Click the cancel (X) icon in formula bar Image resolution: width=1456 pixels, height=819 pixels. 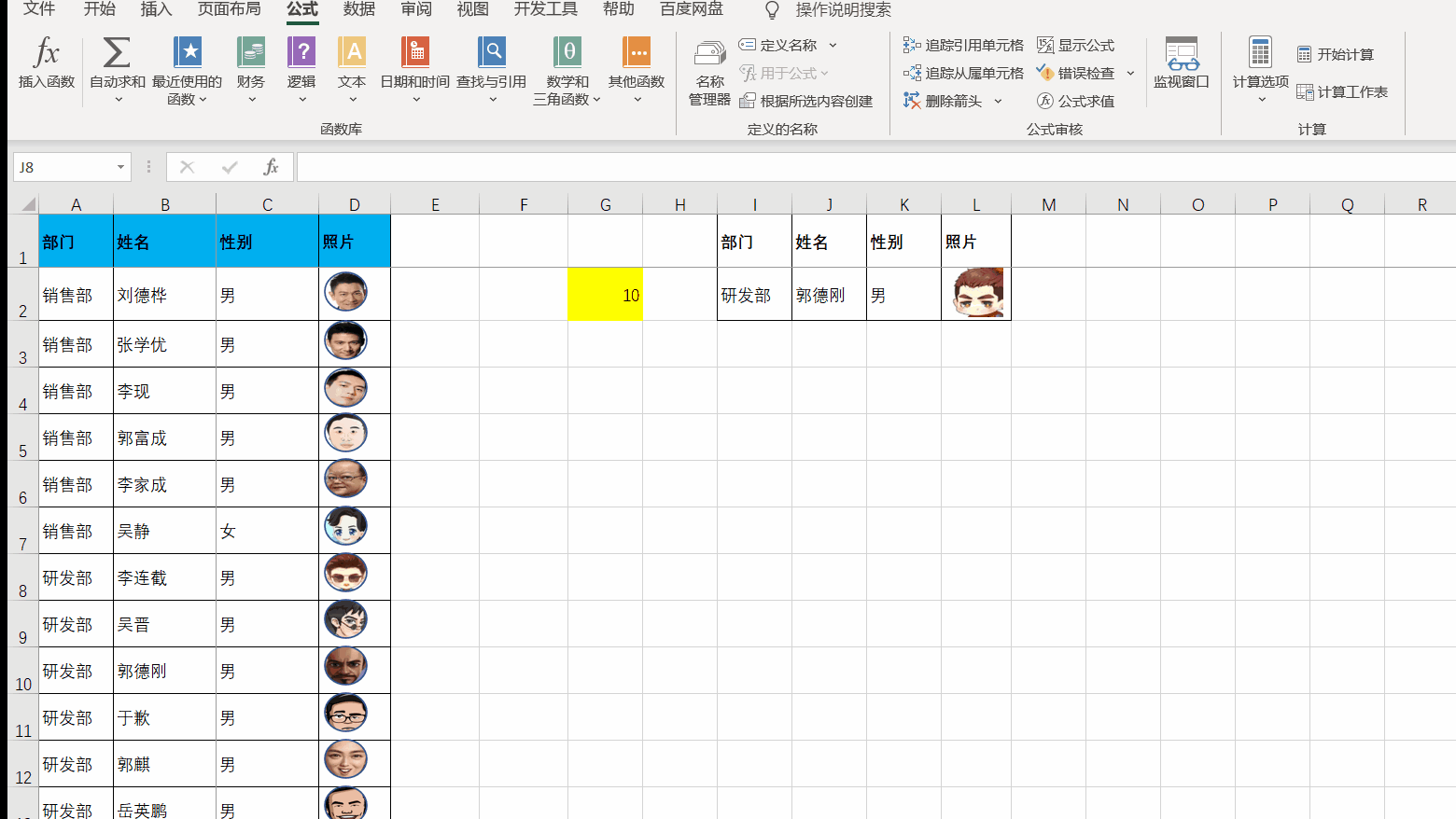pos(187,167)
